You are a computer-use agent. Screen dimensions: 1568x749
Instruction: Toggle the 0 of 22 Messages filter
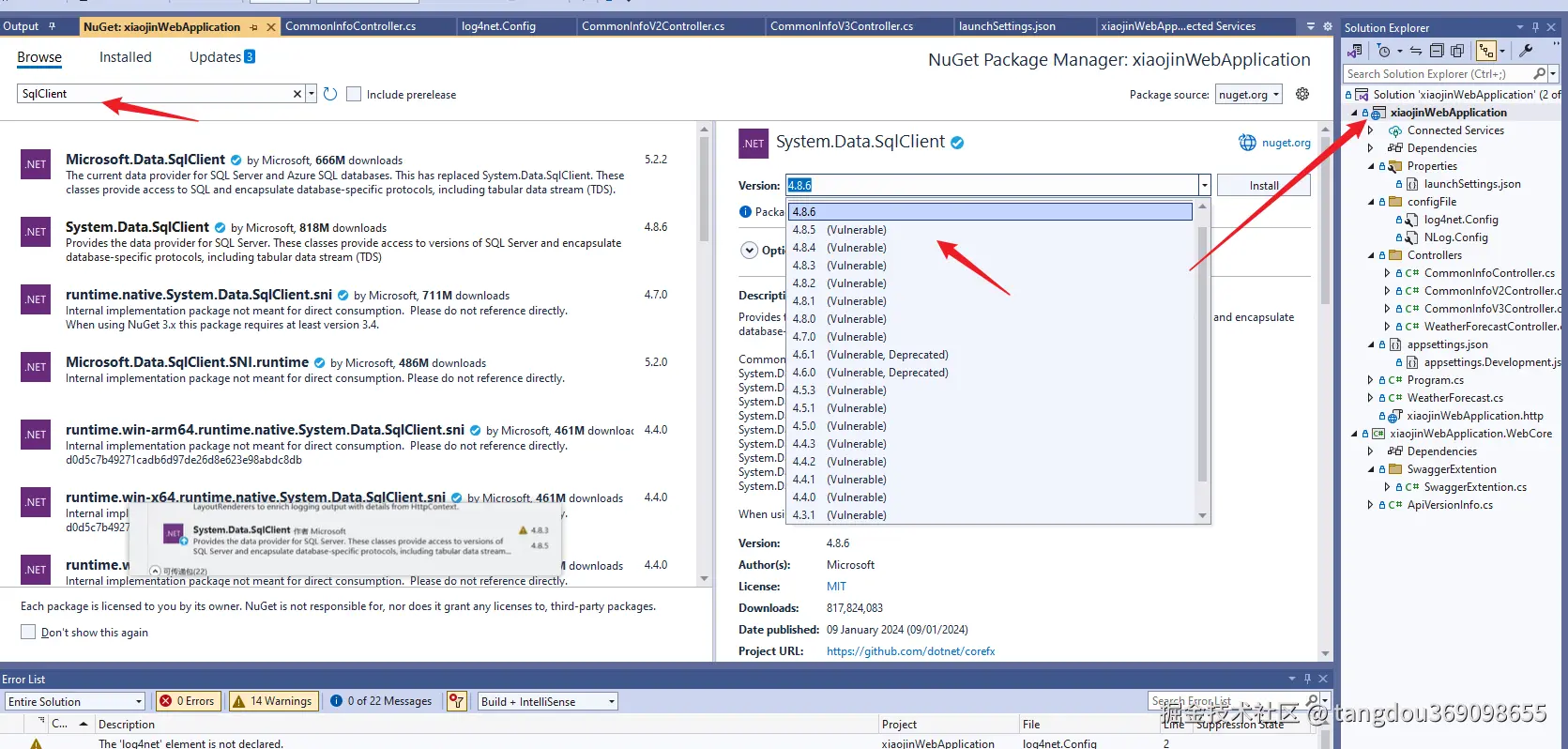tap(381, 701)
